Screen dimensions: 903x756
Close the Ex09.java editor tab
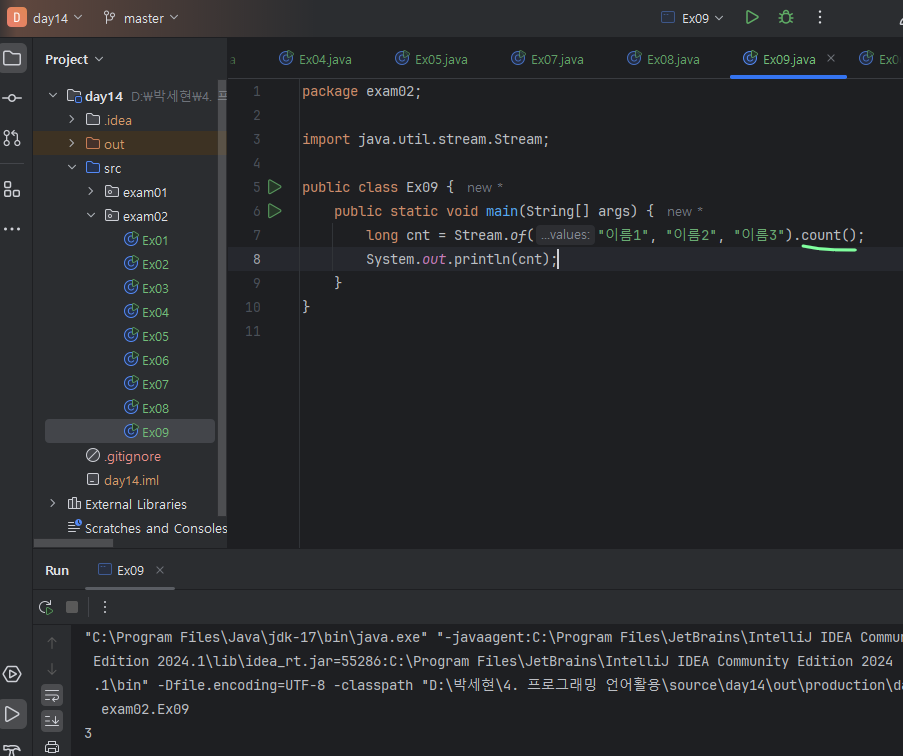(832, 59)
